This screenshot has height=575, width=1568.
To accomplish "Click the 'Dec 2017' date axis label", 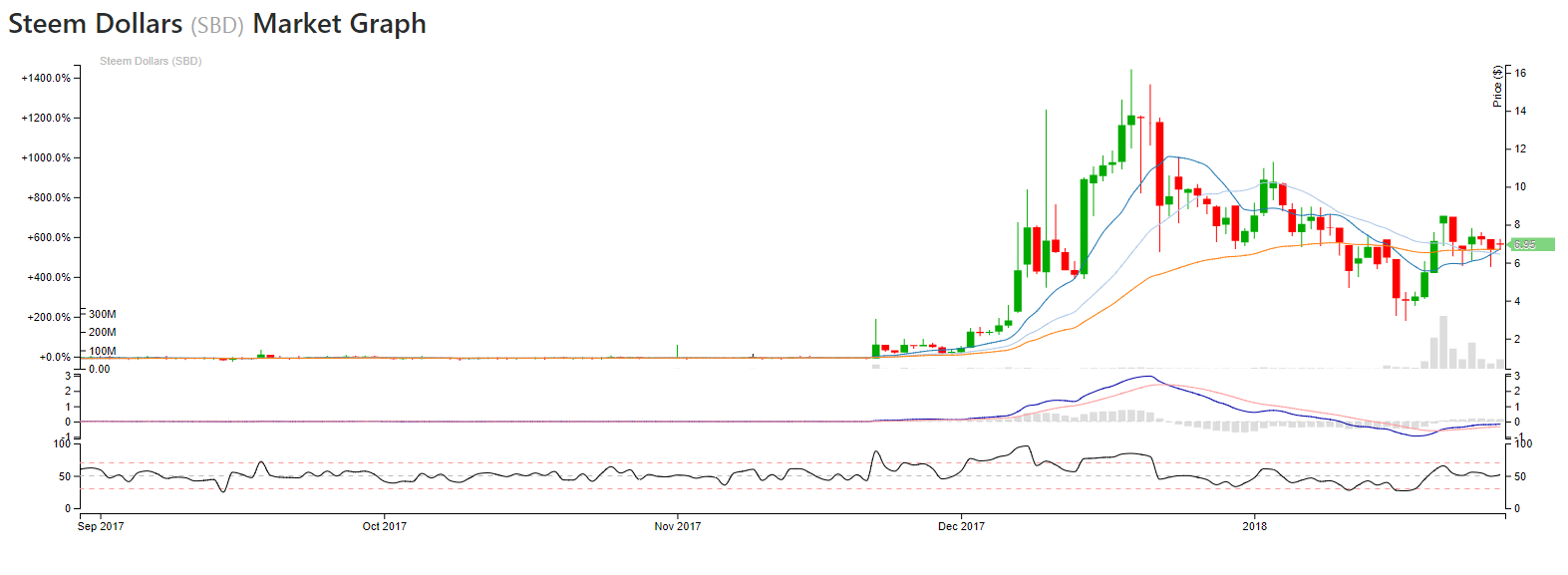I will click(961, 526).
